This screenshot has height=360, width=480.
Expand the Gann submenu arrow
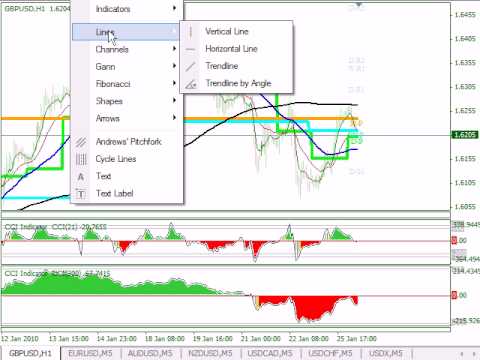[x=174, y=66]
